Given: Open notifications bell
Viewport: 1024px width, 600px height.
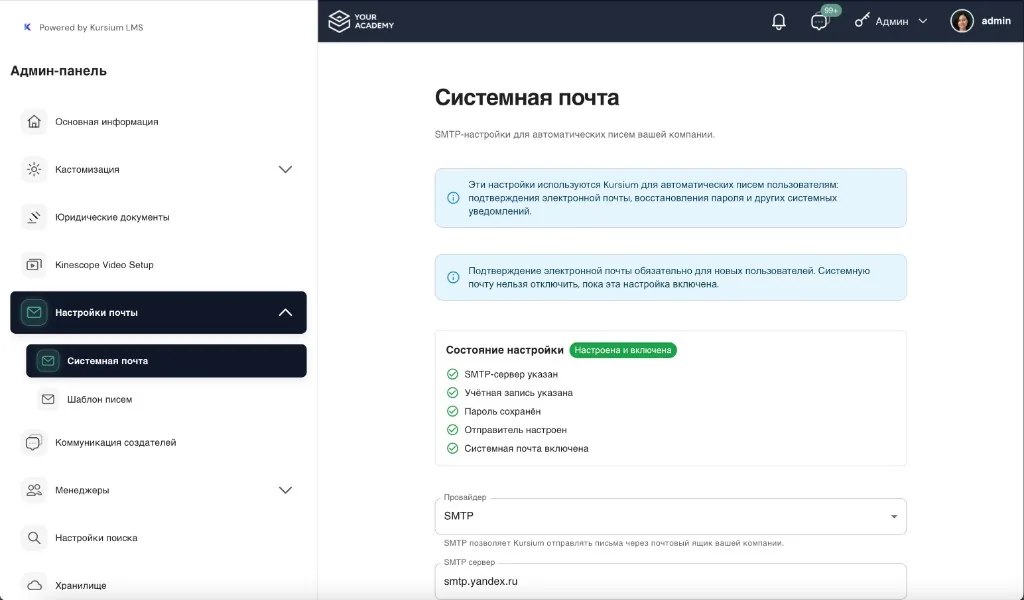Looking at the screenshot, I should point(778,22).
